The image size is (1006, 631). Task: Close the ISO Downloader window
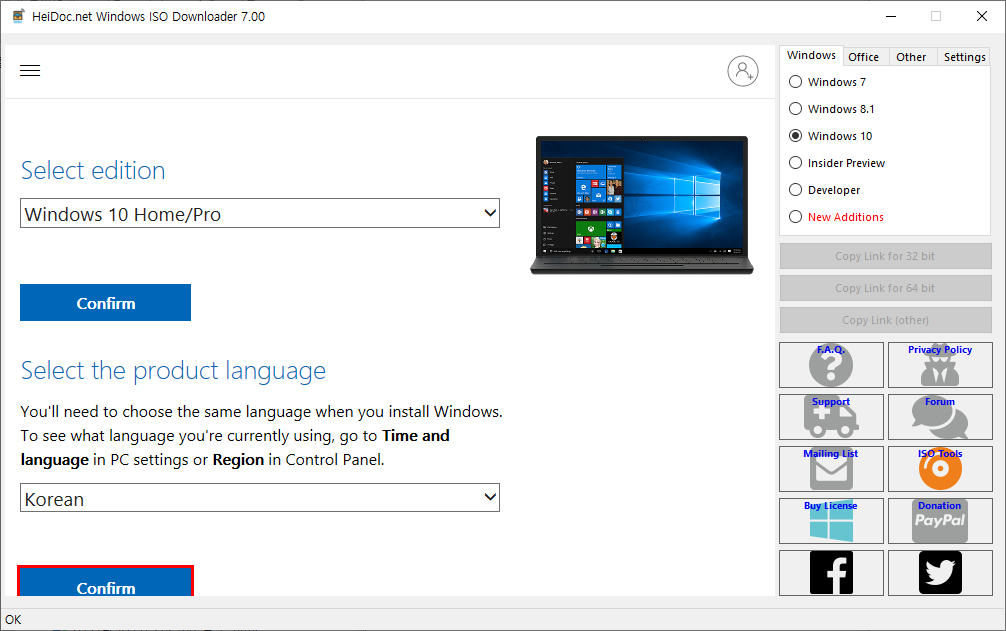coord(982,16)
